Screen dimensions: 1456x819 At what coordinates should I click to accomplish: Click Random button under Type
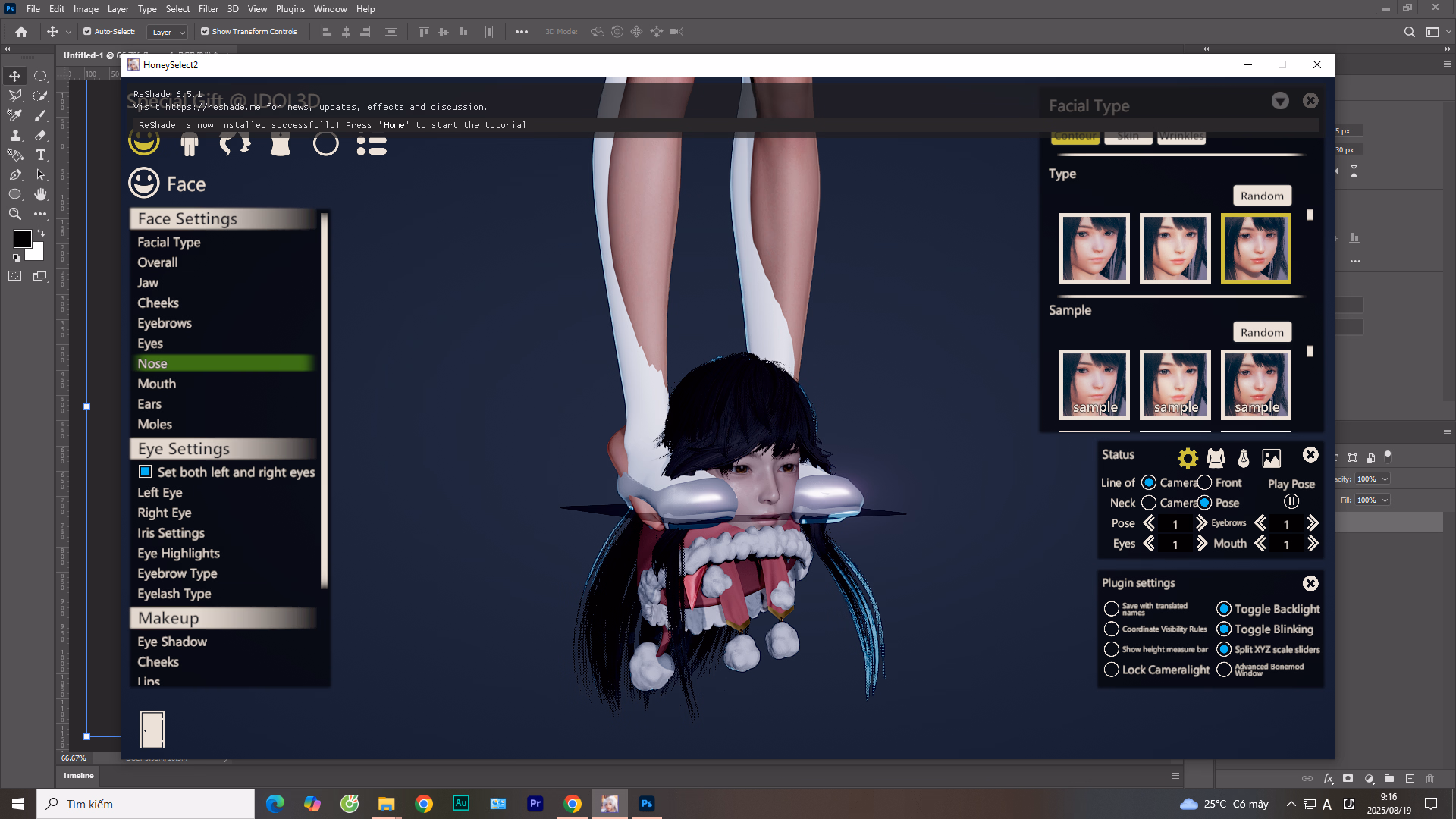1262,196
